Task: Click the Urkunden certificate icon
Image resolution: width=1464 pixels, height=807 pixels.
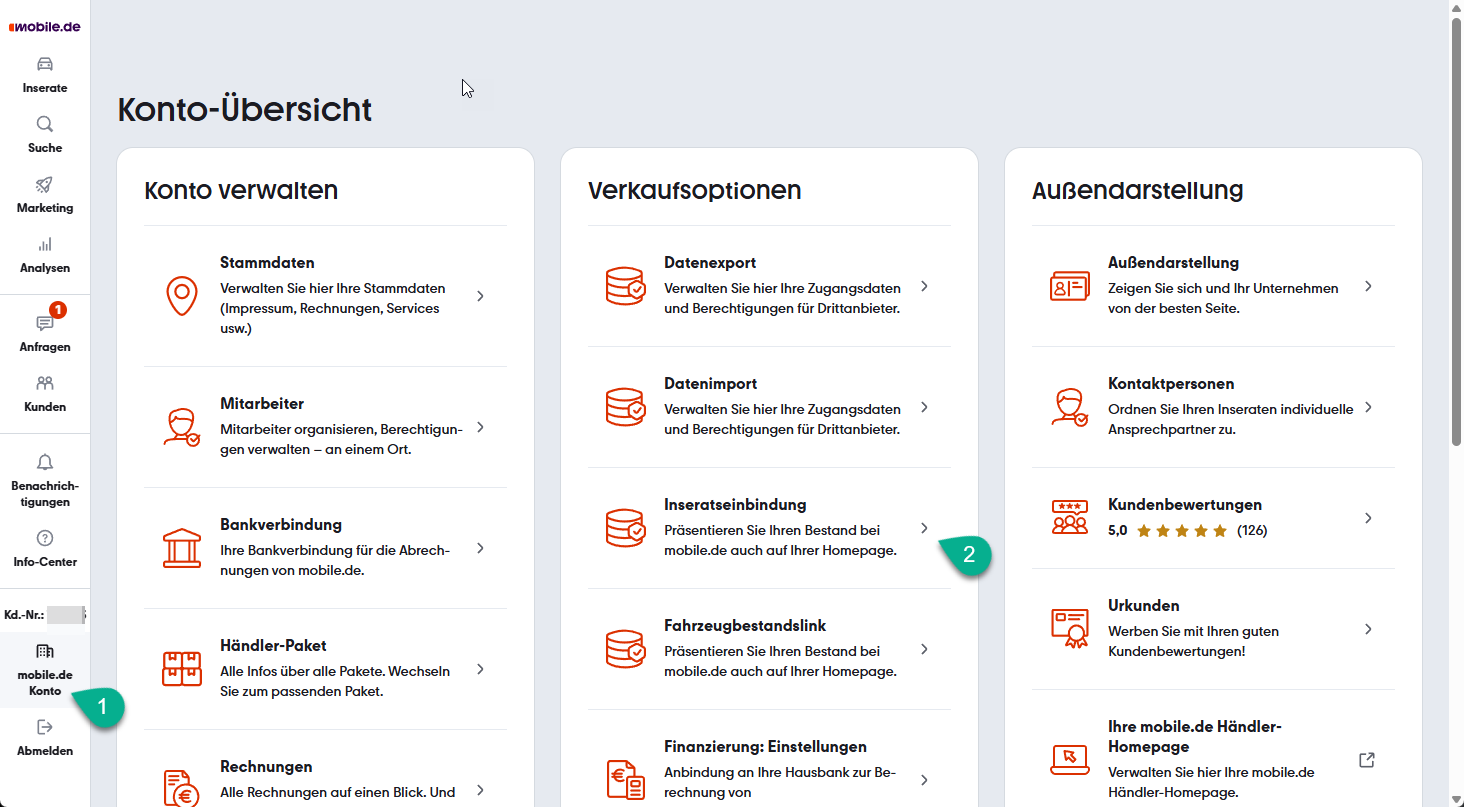Action: 1069,629
